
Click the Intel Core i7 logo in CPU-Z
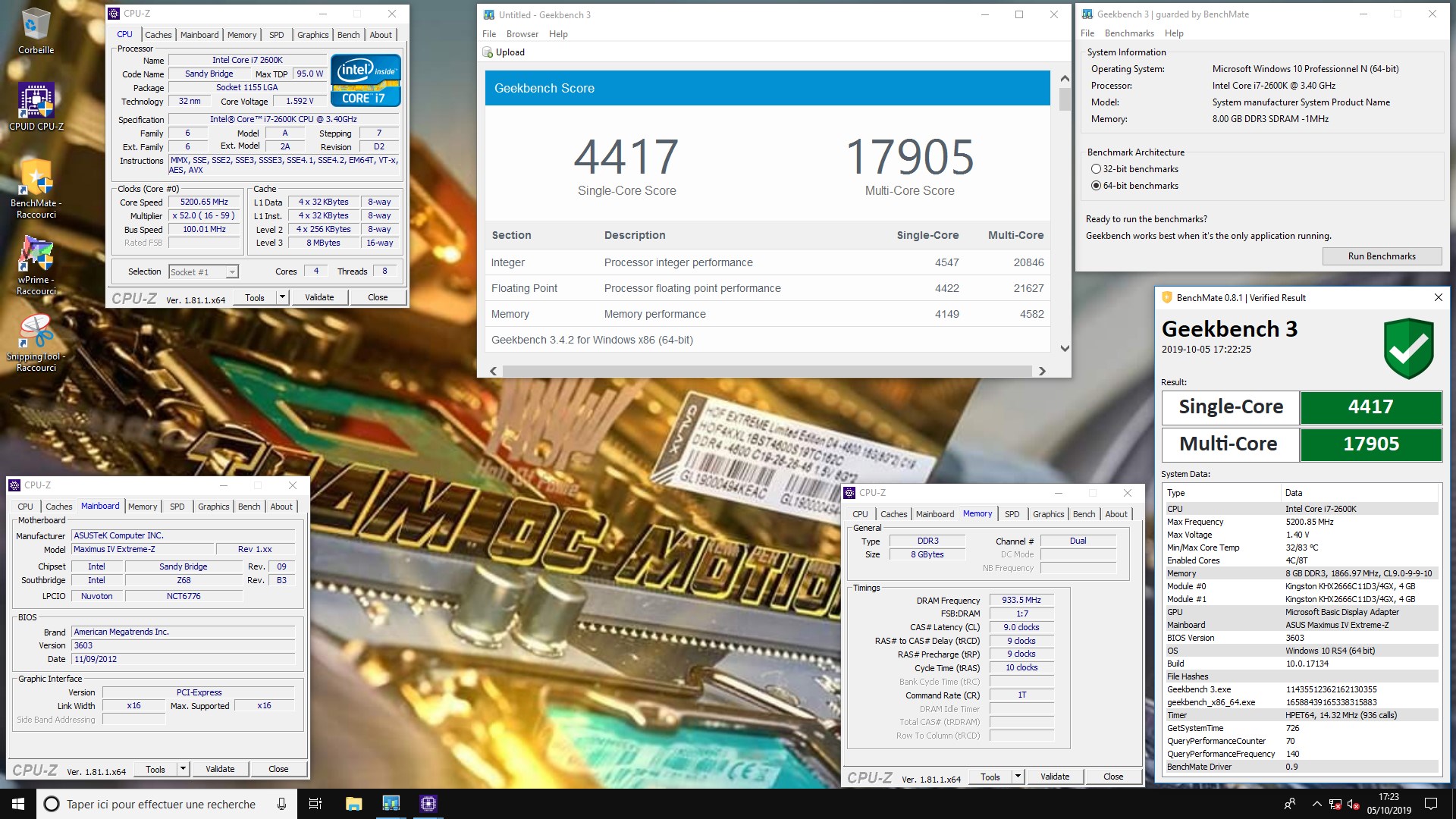[366, 80]
